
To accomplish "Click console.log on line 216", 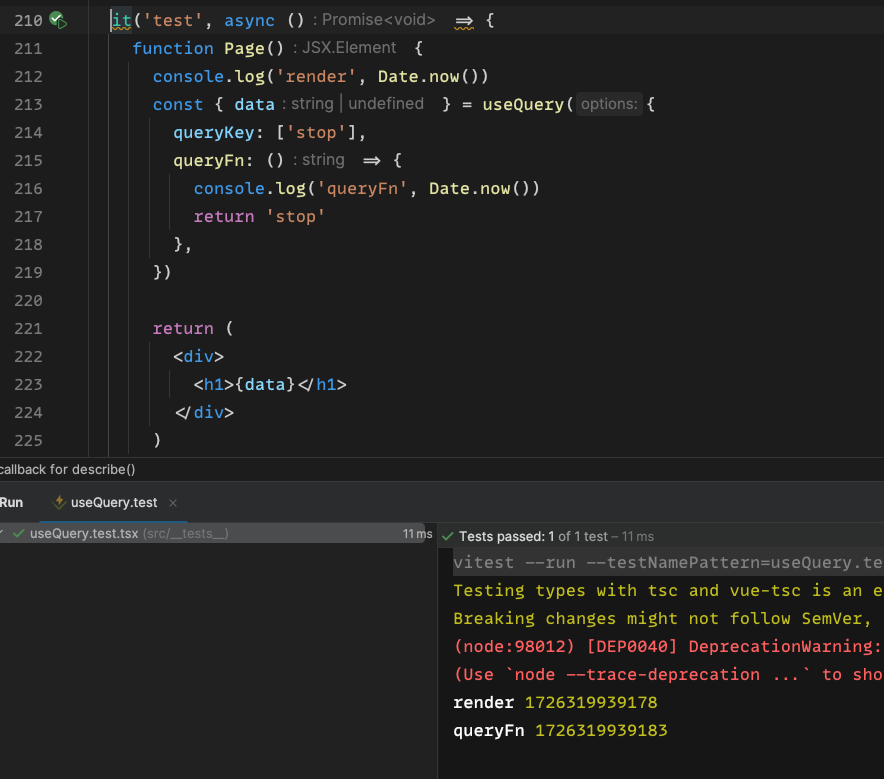I will 250,188.
